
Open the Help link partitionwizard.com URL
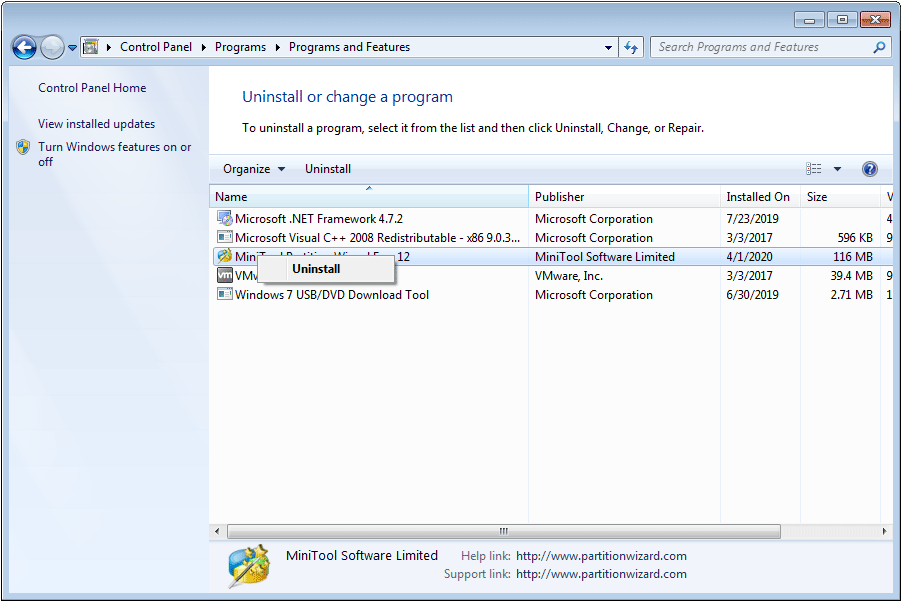[601, 556]
